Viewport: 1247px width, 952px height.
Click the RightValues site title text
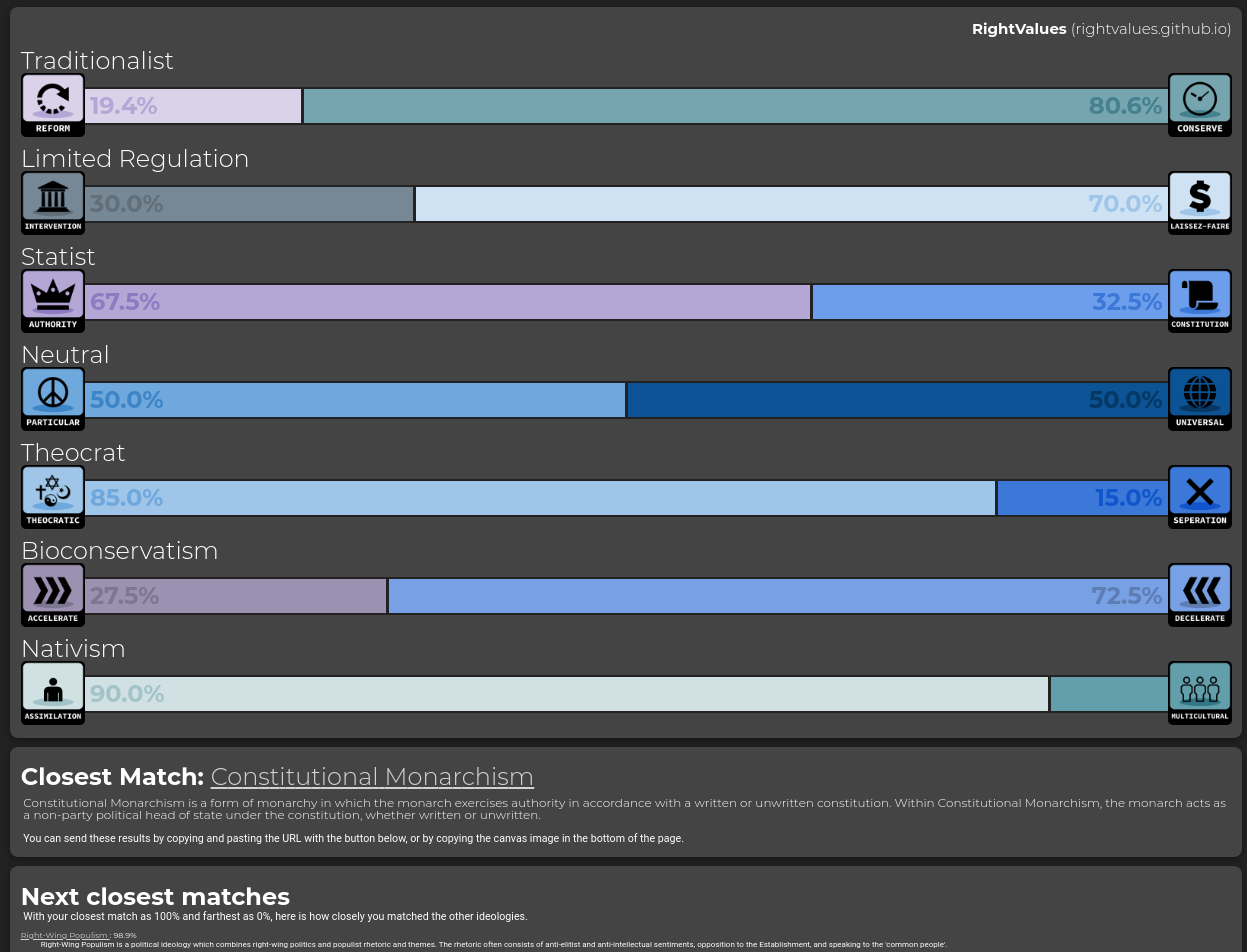1018,29
